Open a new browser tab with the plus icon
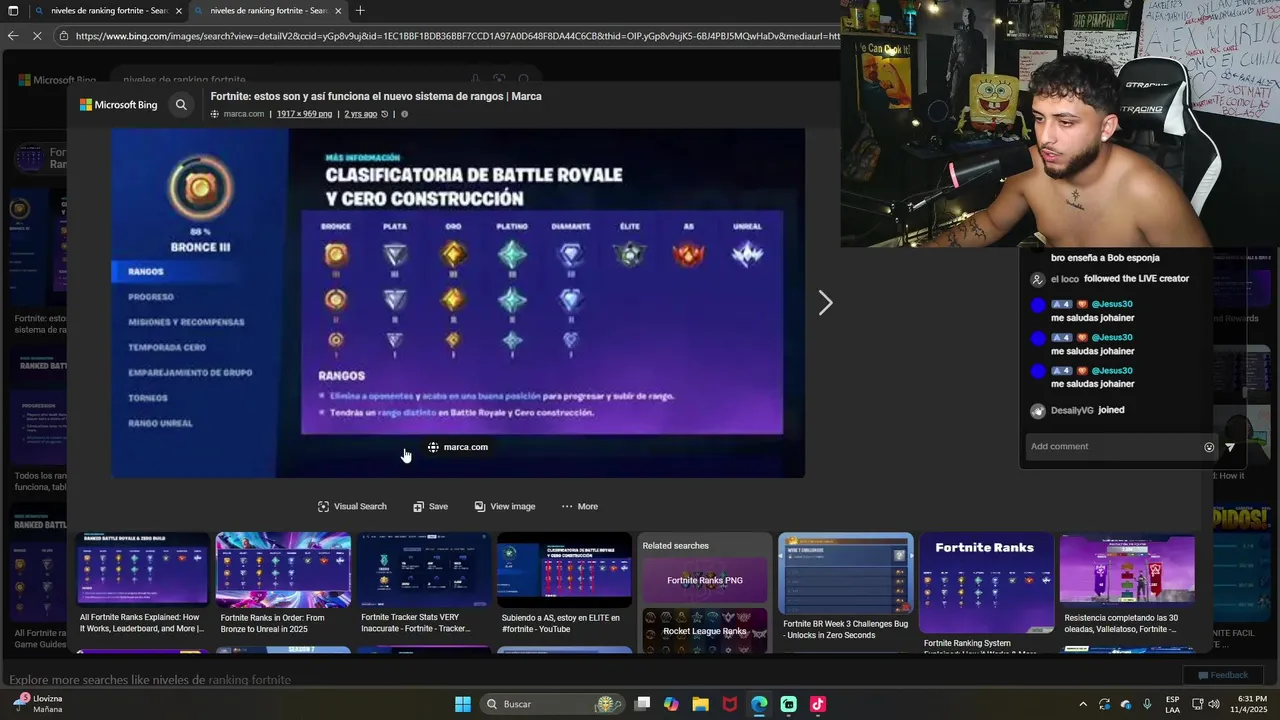 [360, 11]
